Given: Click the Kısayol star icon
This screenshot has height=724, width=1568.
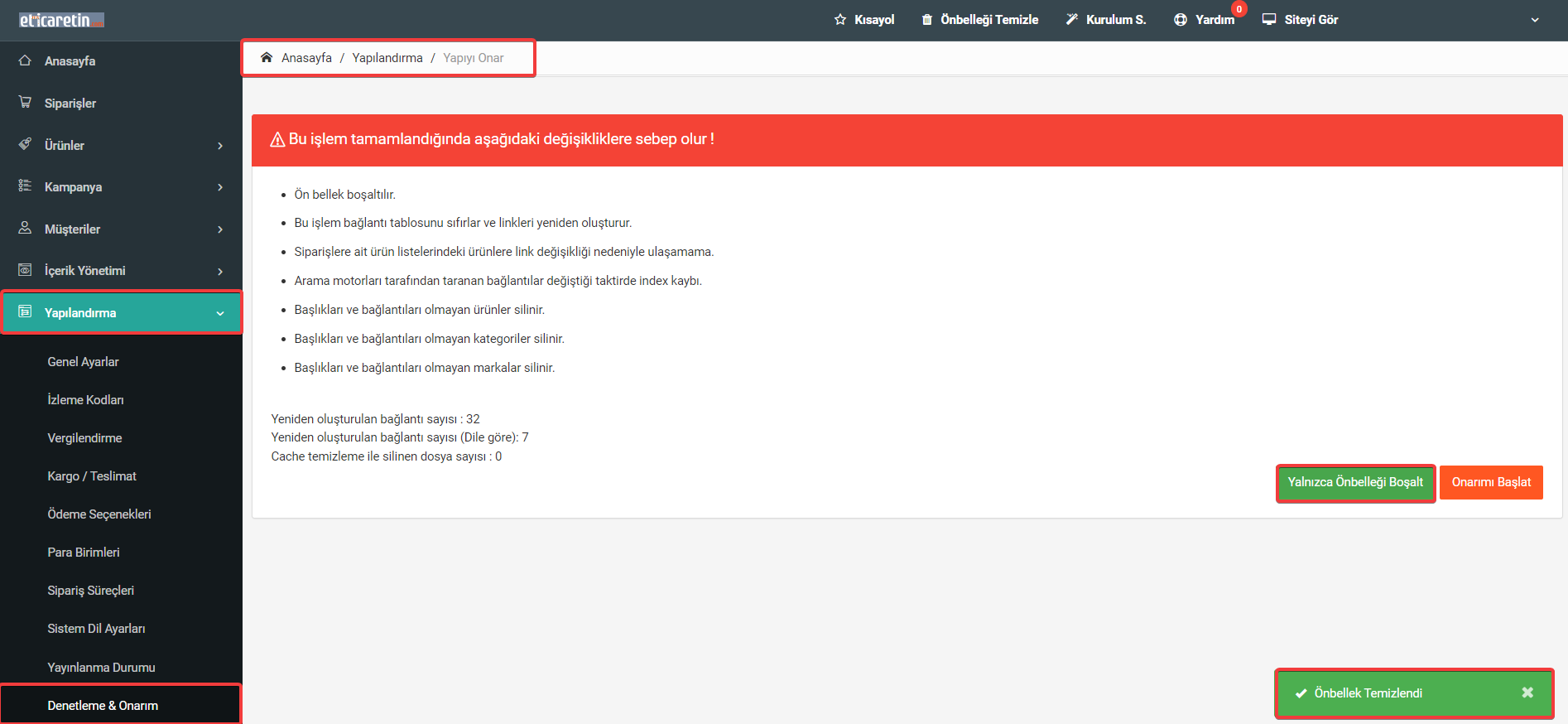Looking at the screenshot, I should (840, 19).
